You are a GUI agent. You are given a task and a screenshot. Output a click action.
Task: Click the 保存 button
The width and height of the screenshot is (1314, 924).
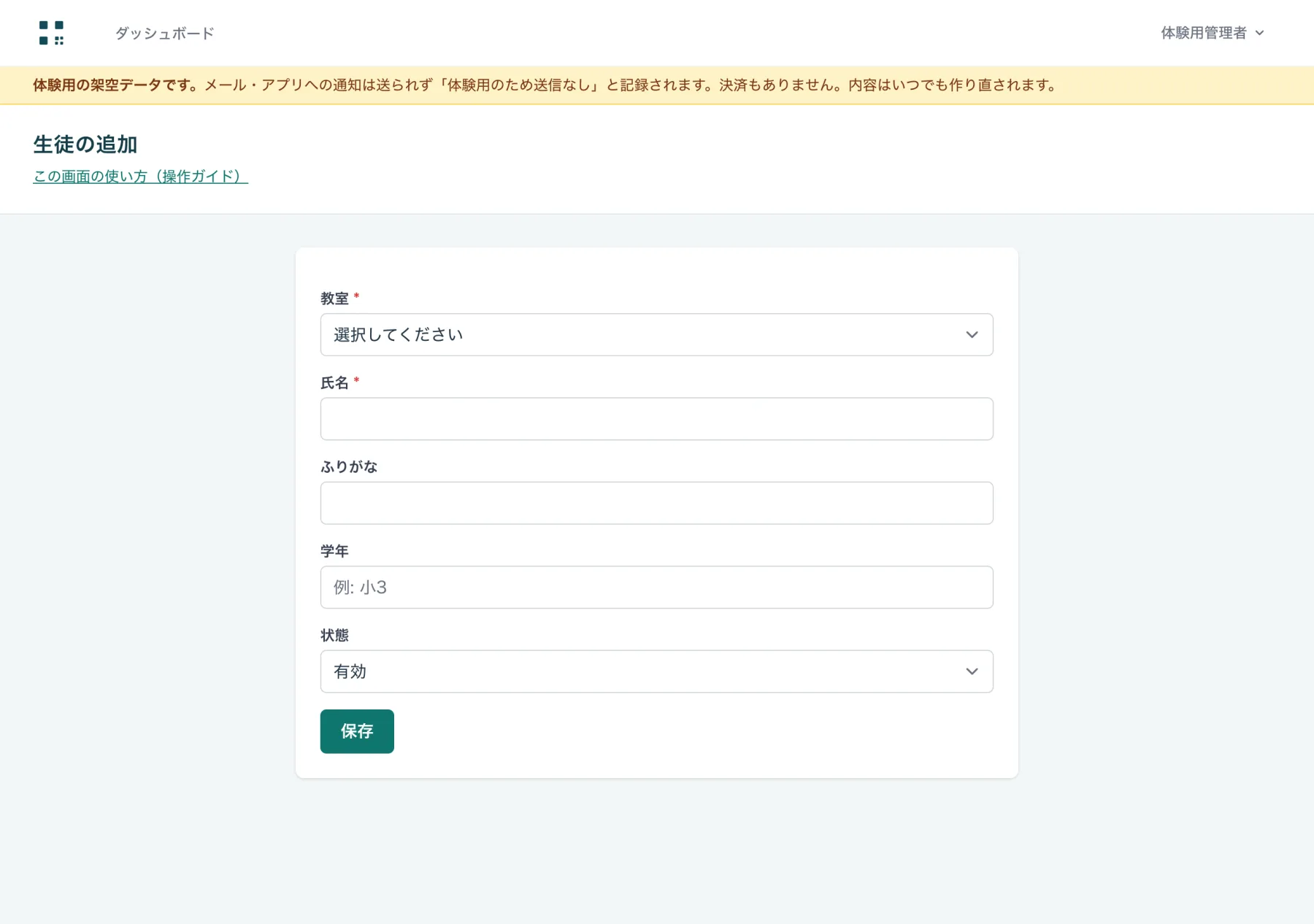click(357, 731)
